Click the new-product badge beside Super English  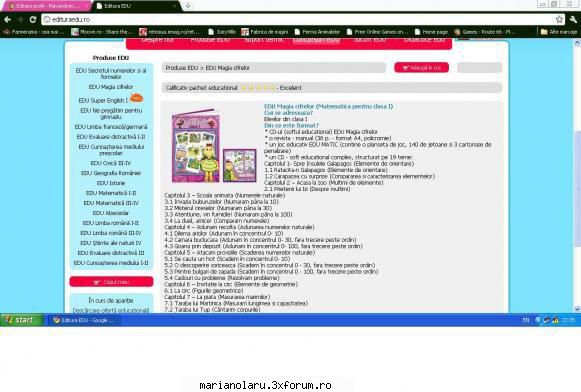[x=136, y=98]
